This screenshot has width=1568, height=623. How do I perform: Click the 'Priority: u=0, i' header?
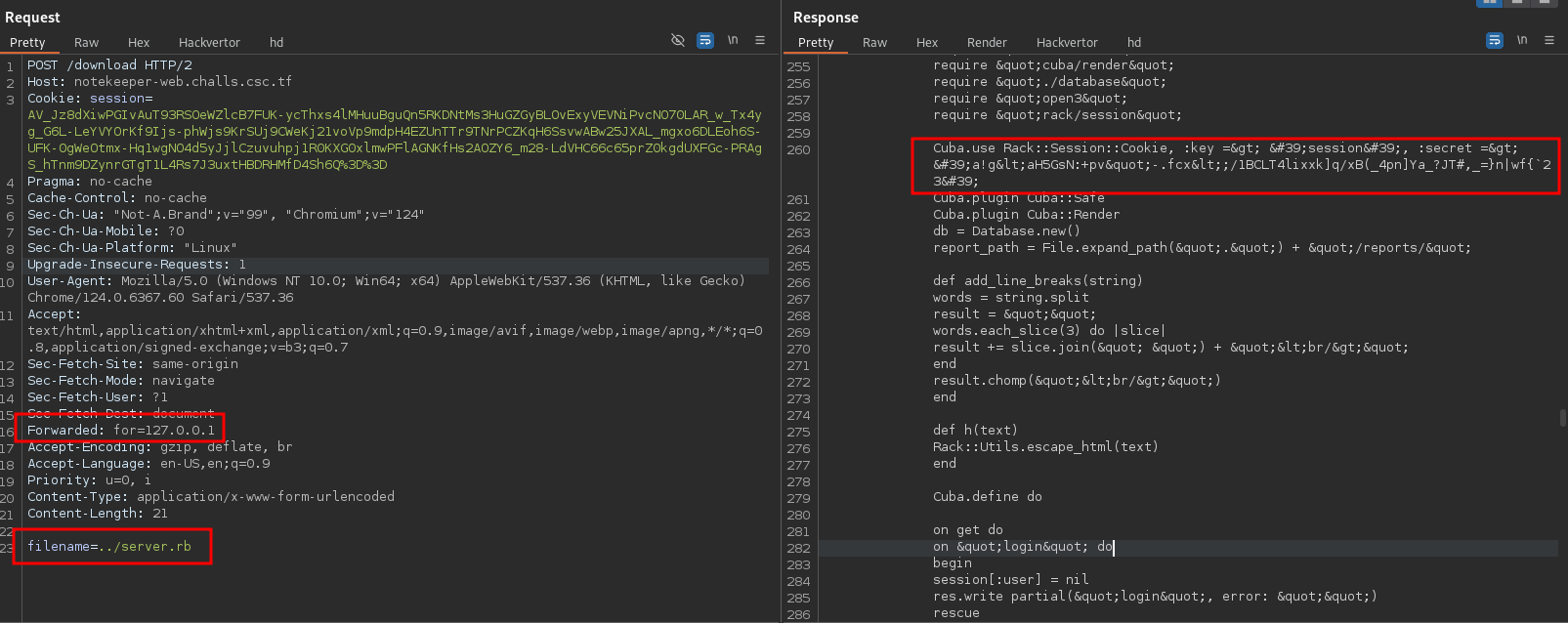coord(90,480)
